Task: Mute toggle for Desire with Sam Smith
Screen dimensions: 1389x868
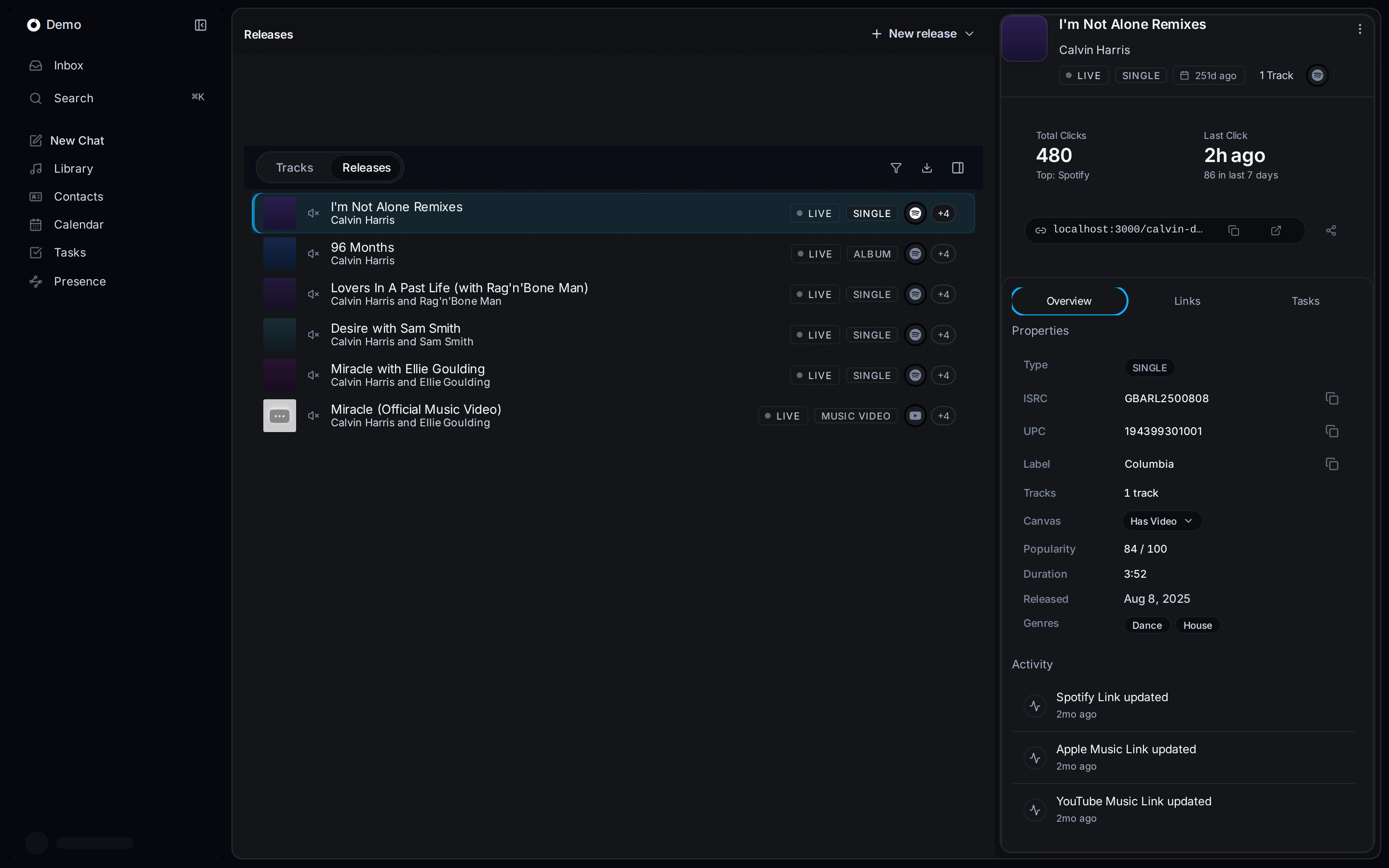Action: tap(313, 335)
